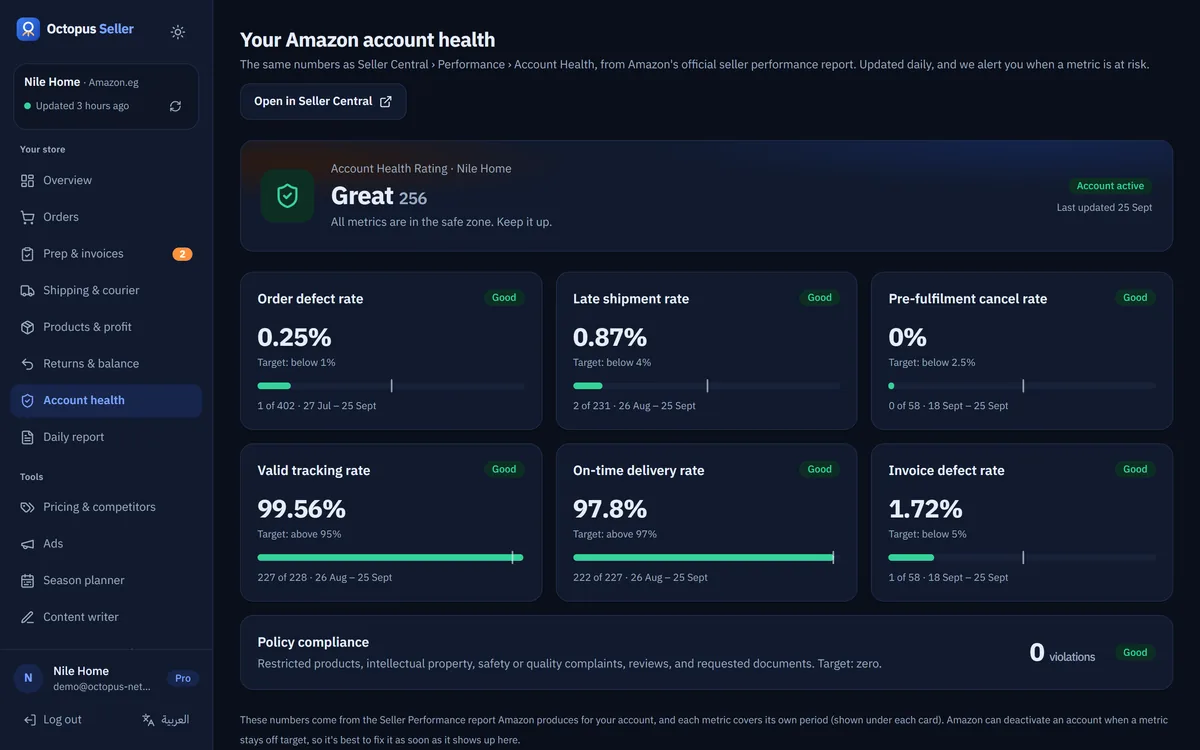Click the N user avatar
The height and width of the screenshot is (750, 1200).
tap(28, 678)
